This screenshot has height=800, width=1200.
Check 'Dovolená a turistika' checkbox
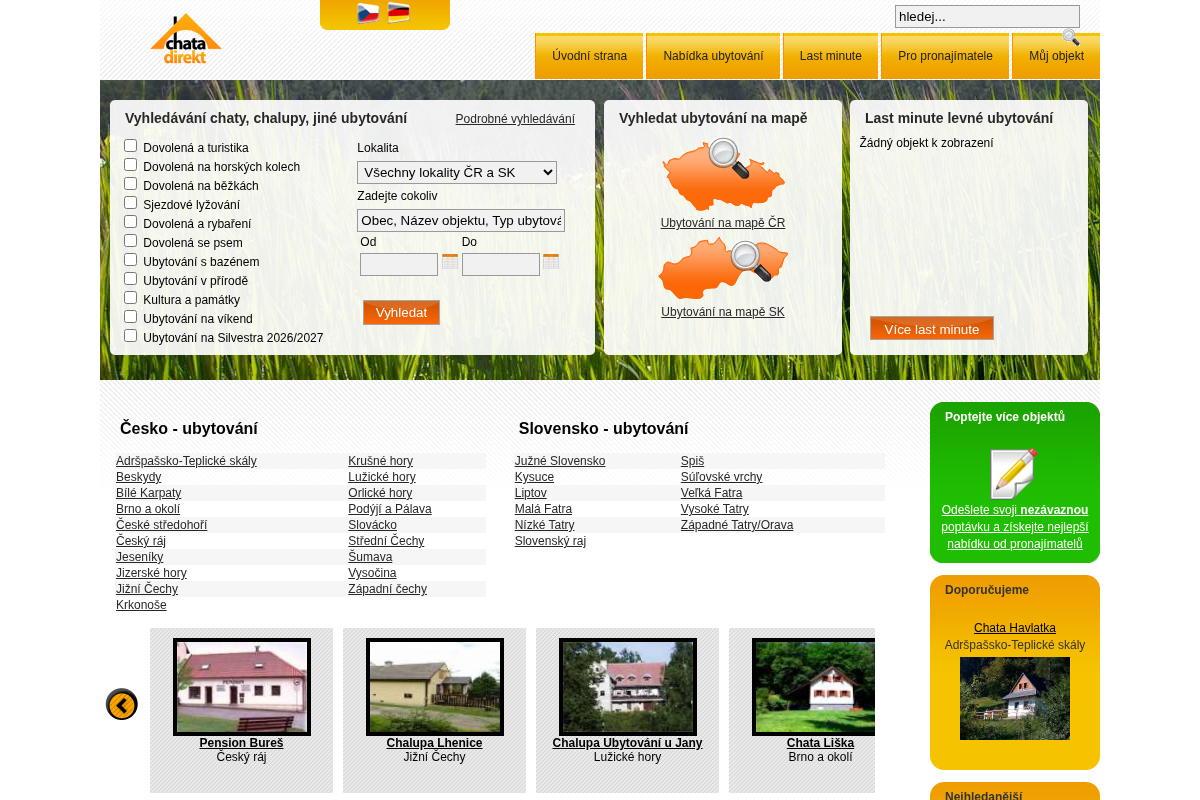tap(130, 146)
